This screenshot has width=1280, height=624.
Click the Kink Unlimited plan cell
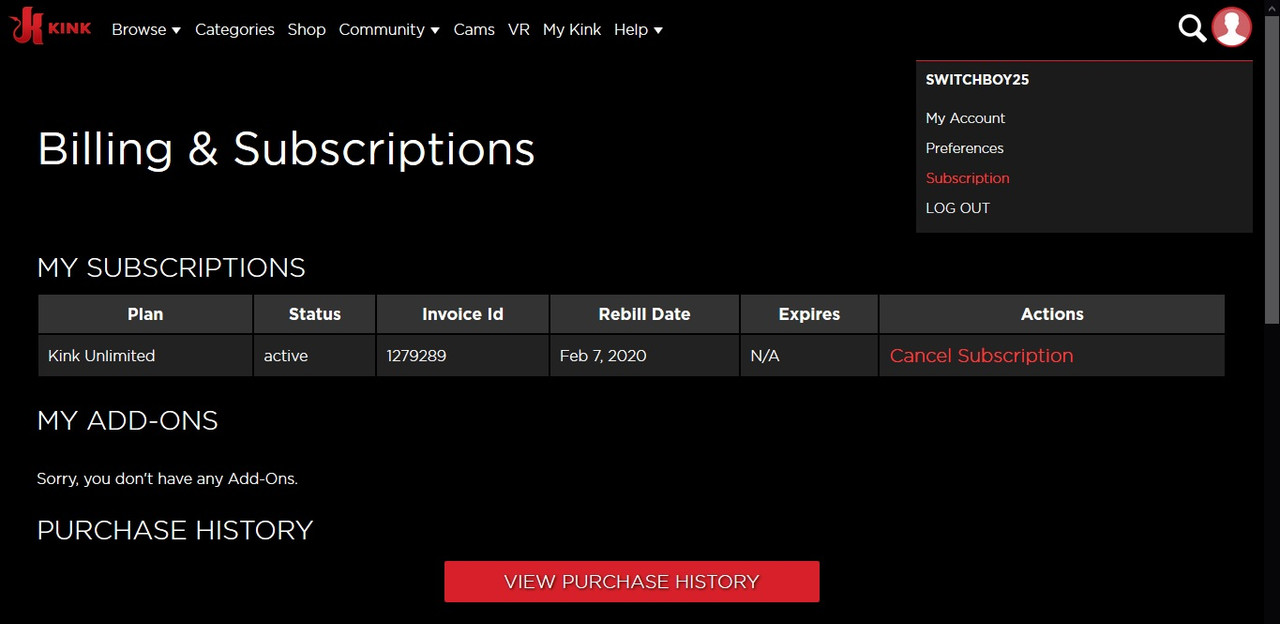145,356
